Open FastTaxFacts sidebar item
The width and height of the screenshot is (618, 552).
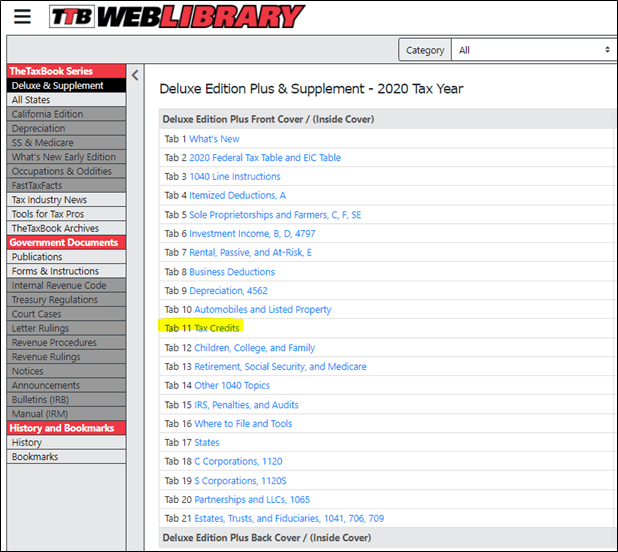pyautogui.click(x=66, y=185)
